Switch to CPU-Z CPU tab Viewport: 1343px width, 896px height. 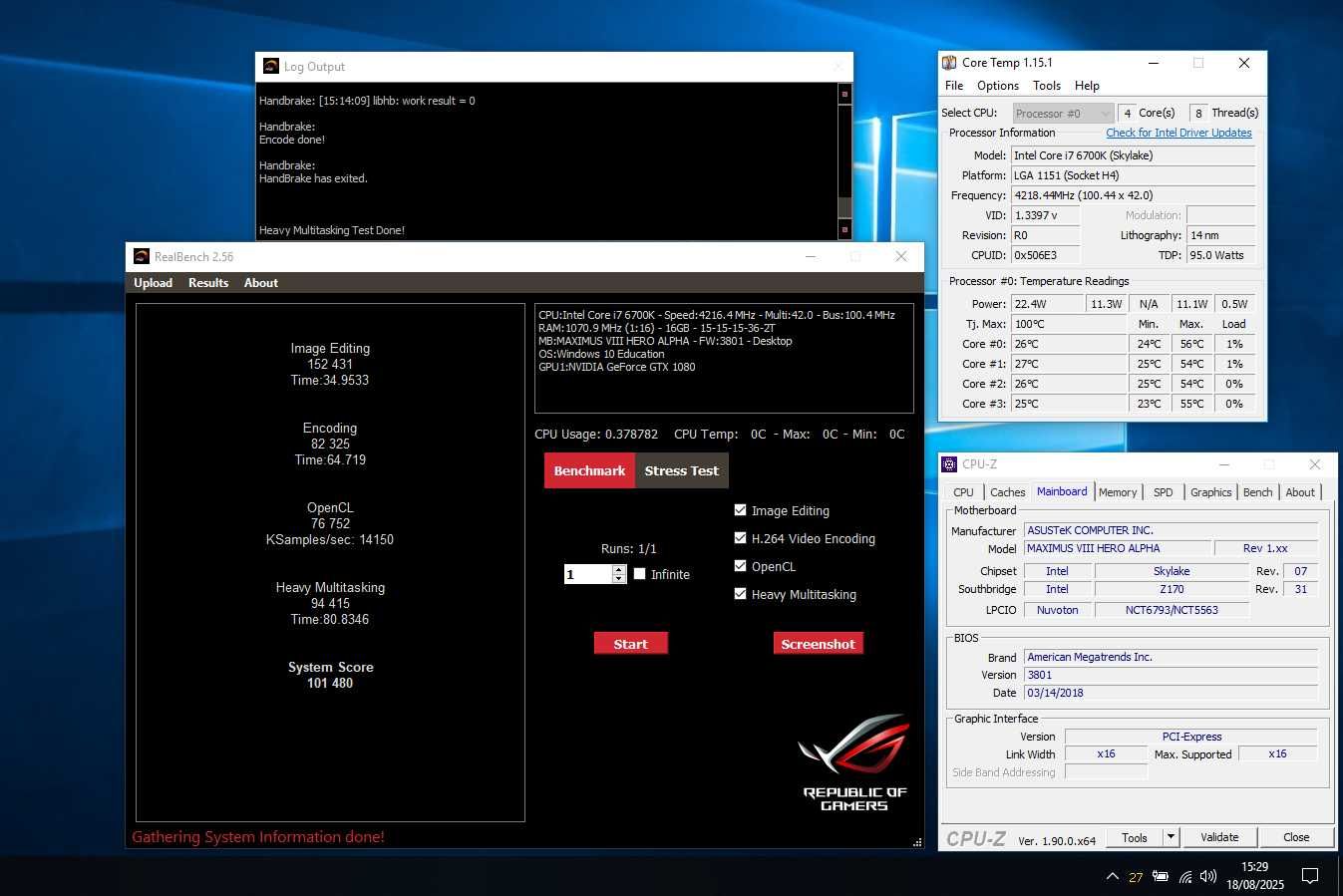pos(963,492)
